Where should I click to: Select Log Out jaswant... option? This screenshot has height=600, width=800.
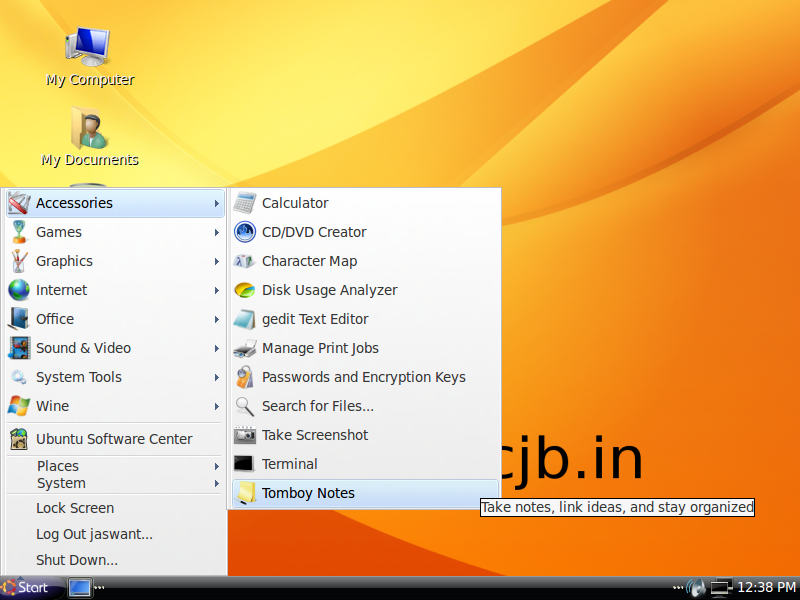pos(115,534)
